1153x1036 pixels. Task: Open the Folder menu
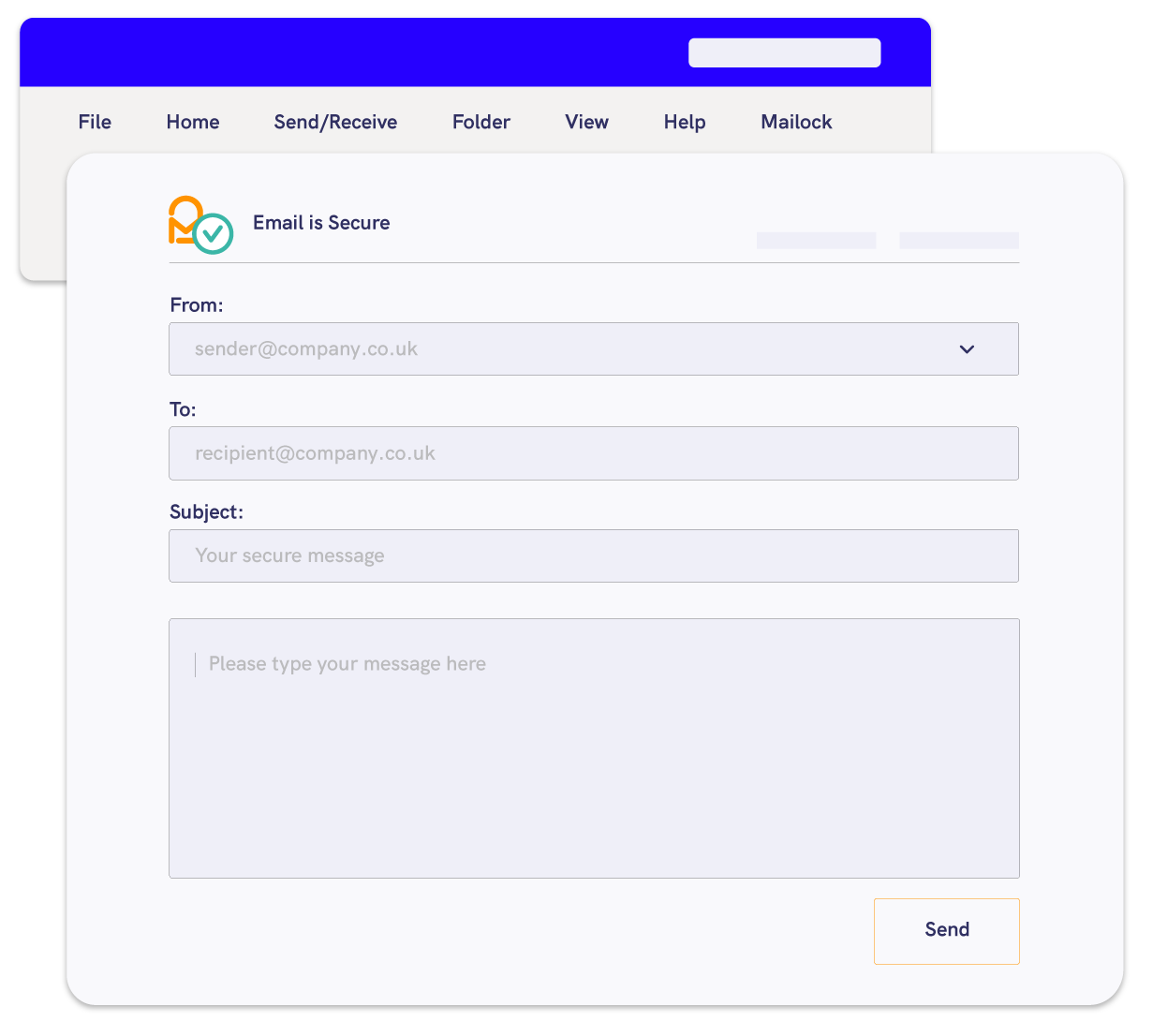(480, 122)
